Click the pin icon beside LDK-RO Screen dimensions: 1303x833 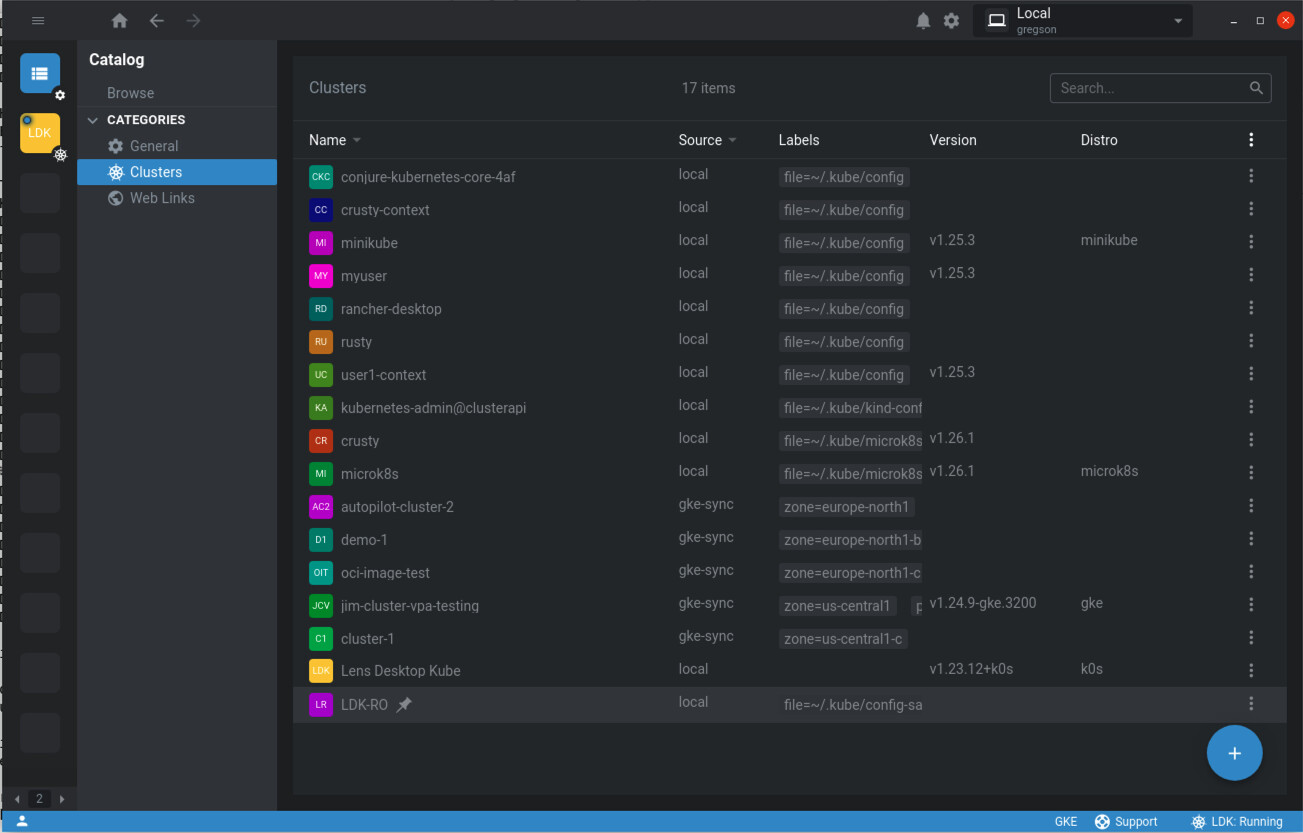(404, 705)
